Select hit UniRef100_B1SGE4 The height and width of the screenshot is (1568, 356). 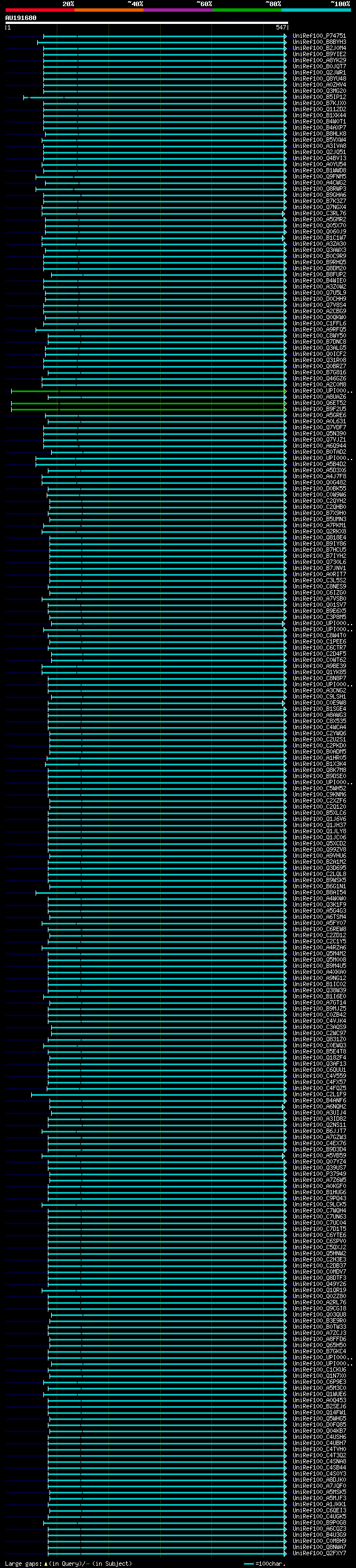pos(319,709)
